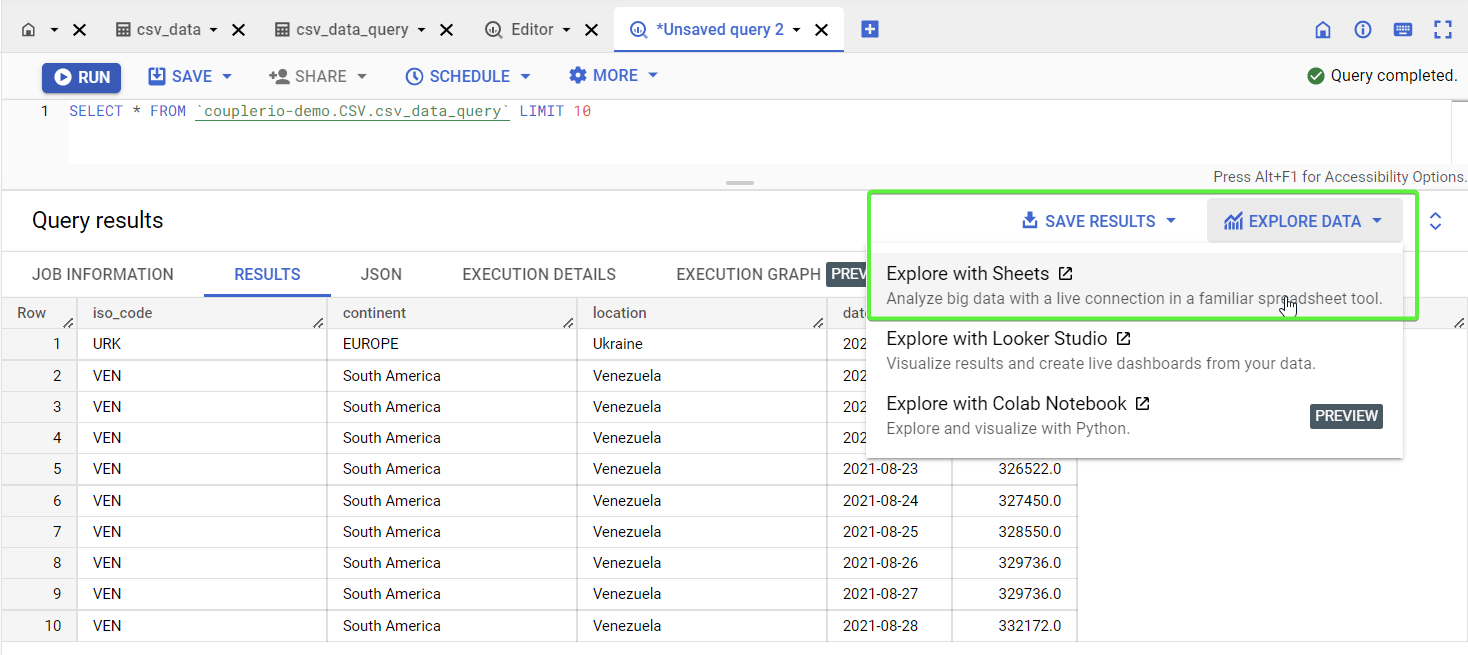Close the csv_data tab
This screenshot has height=655, width=1468.
point(239,30)
